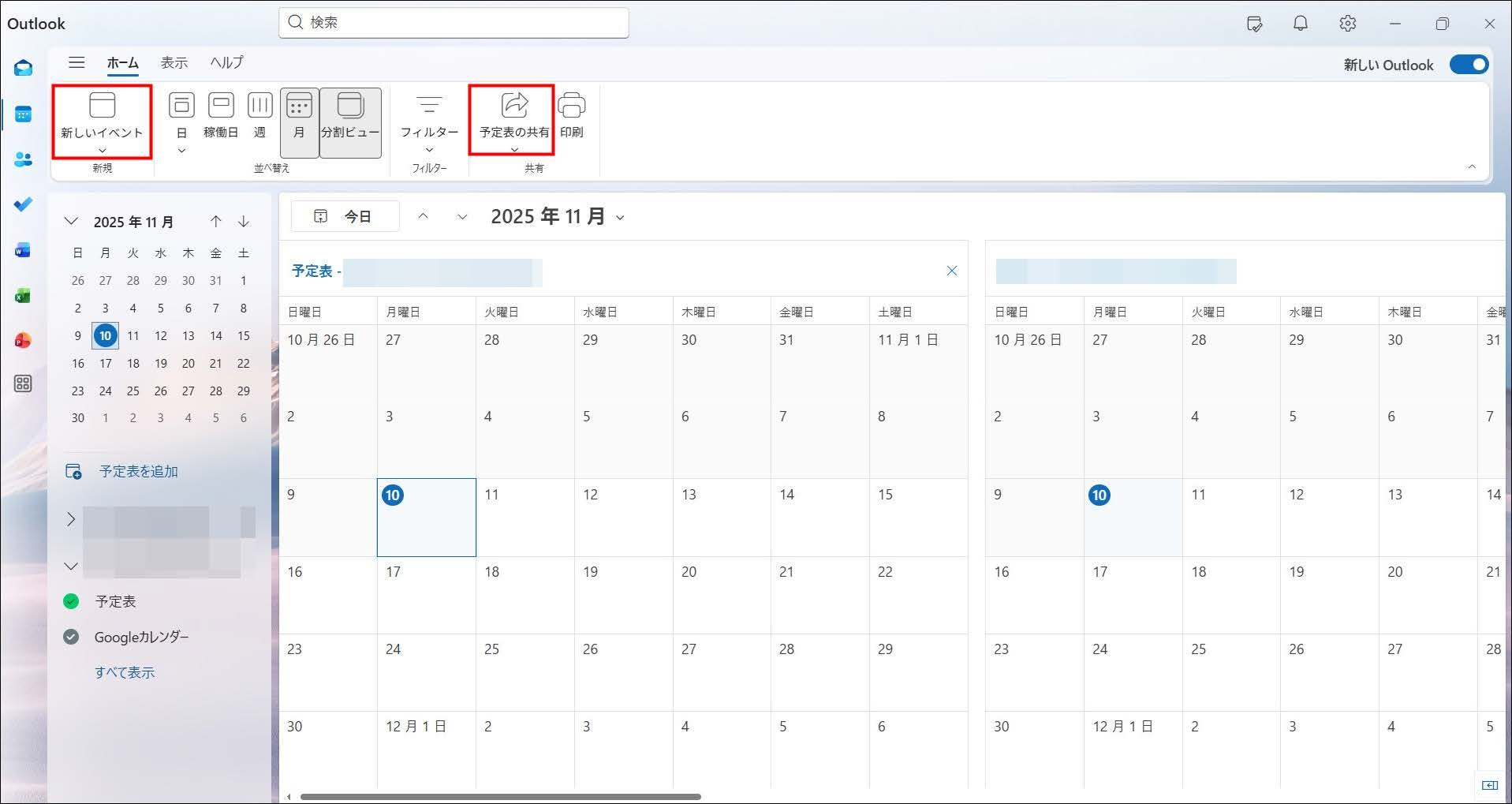Image resolution: width=1512 pixels, height=804 pixels.
Task: Collapse the ribbon using the chevron
Action: (1471, 166)
